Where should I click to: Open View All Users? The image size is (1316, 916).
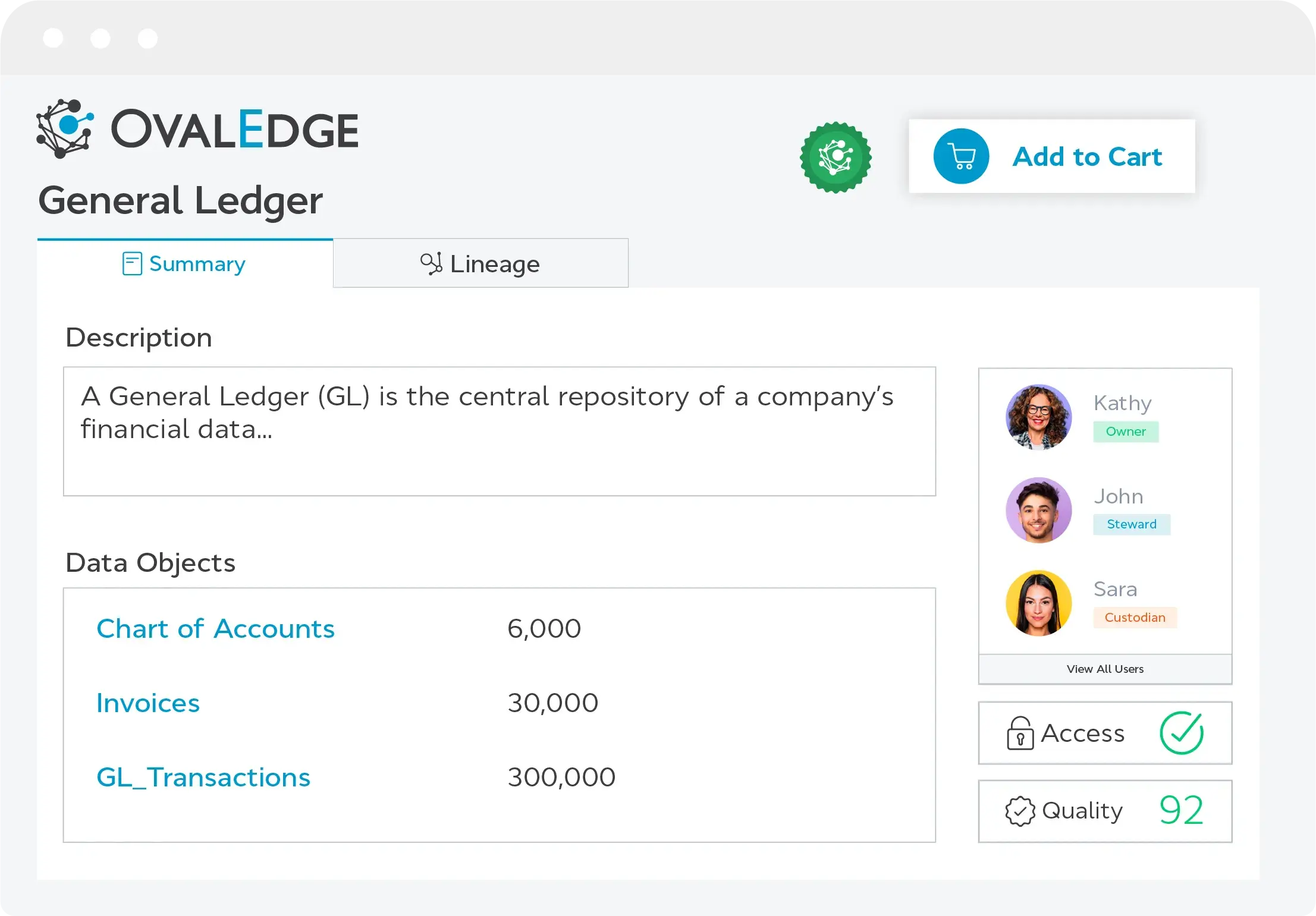pos(1105,669)
